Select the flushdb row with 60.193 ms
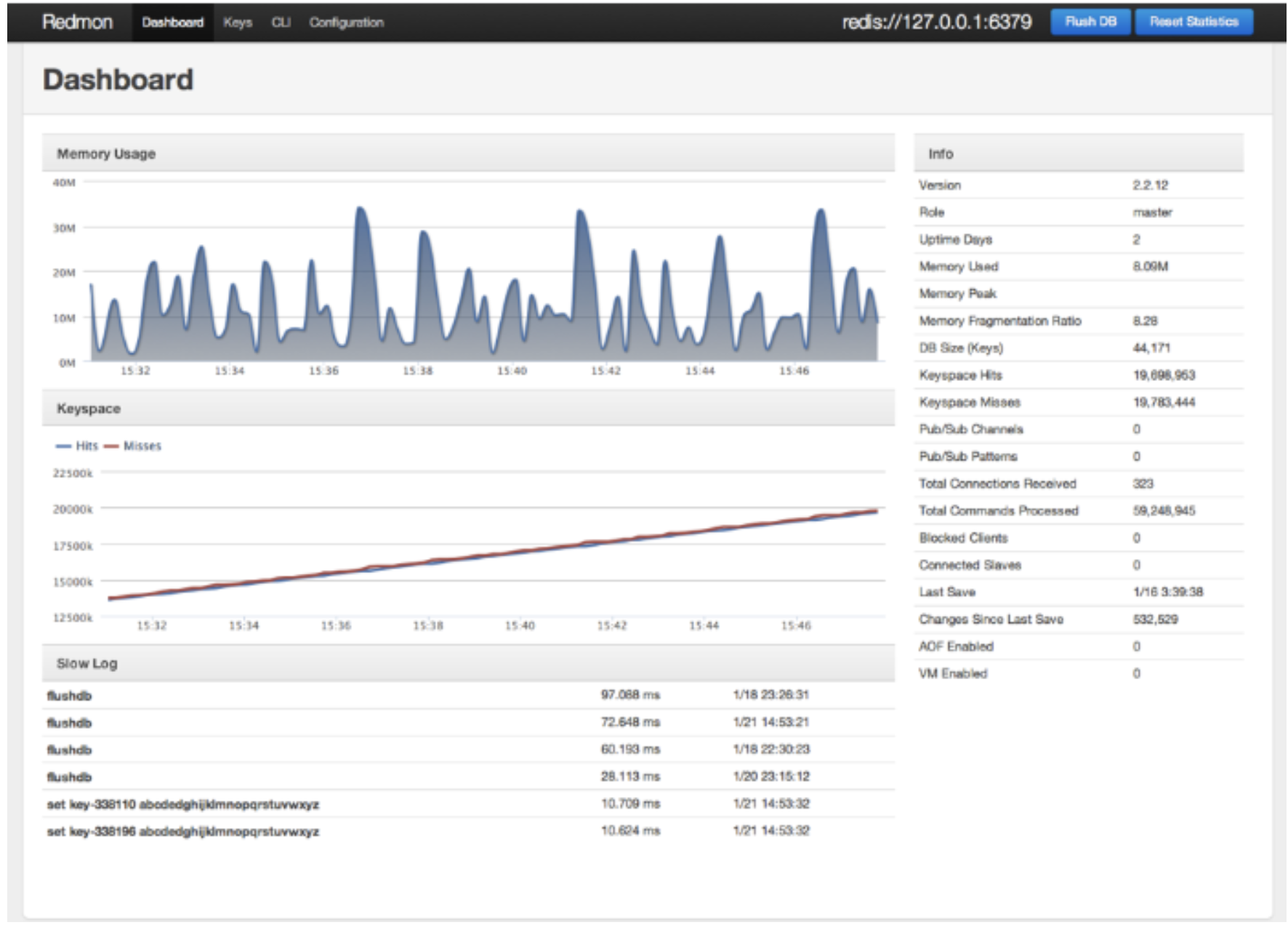 coord(468,749)
